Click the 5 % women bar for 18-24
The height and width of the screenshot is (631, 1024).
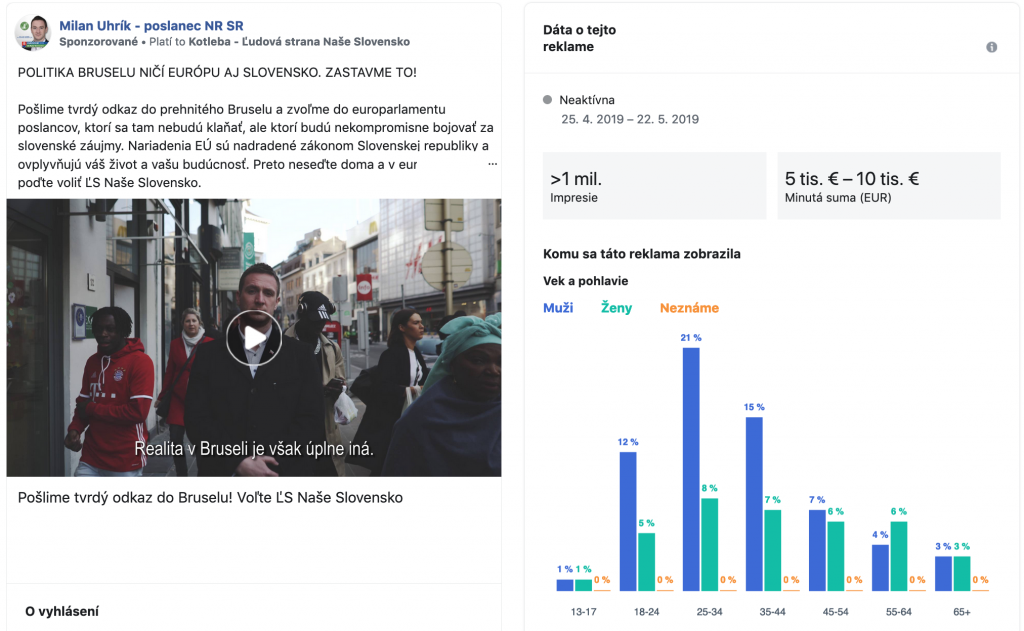(647, 562)
